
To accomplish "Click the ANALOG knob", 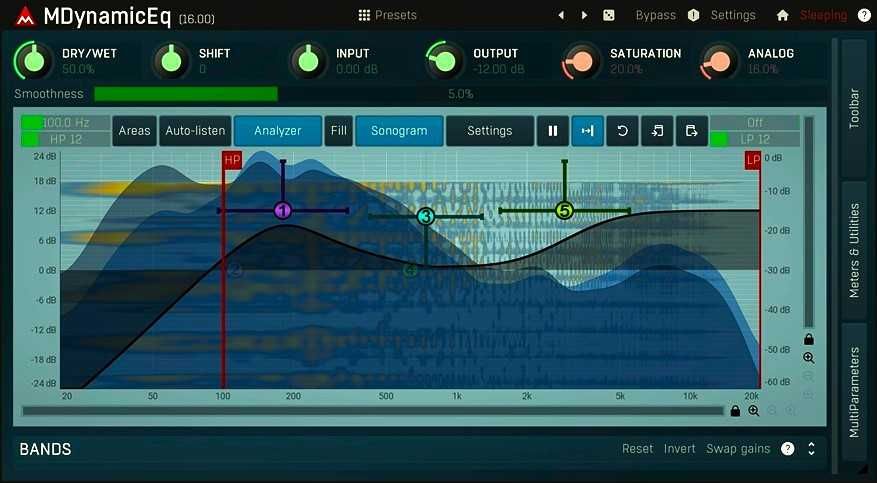I will (720, 61).
